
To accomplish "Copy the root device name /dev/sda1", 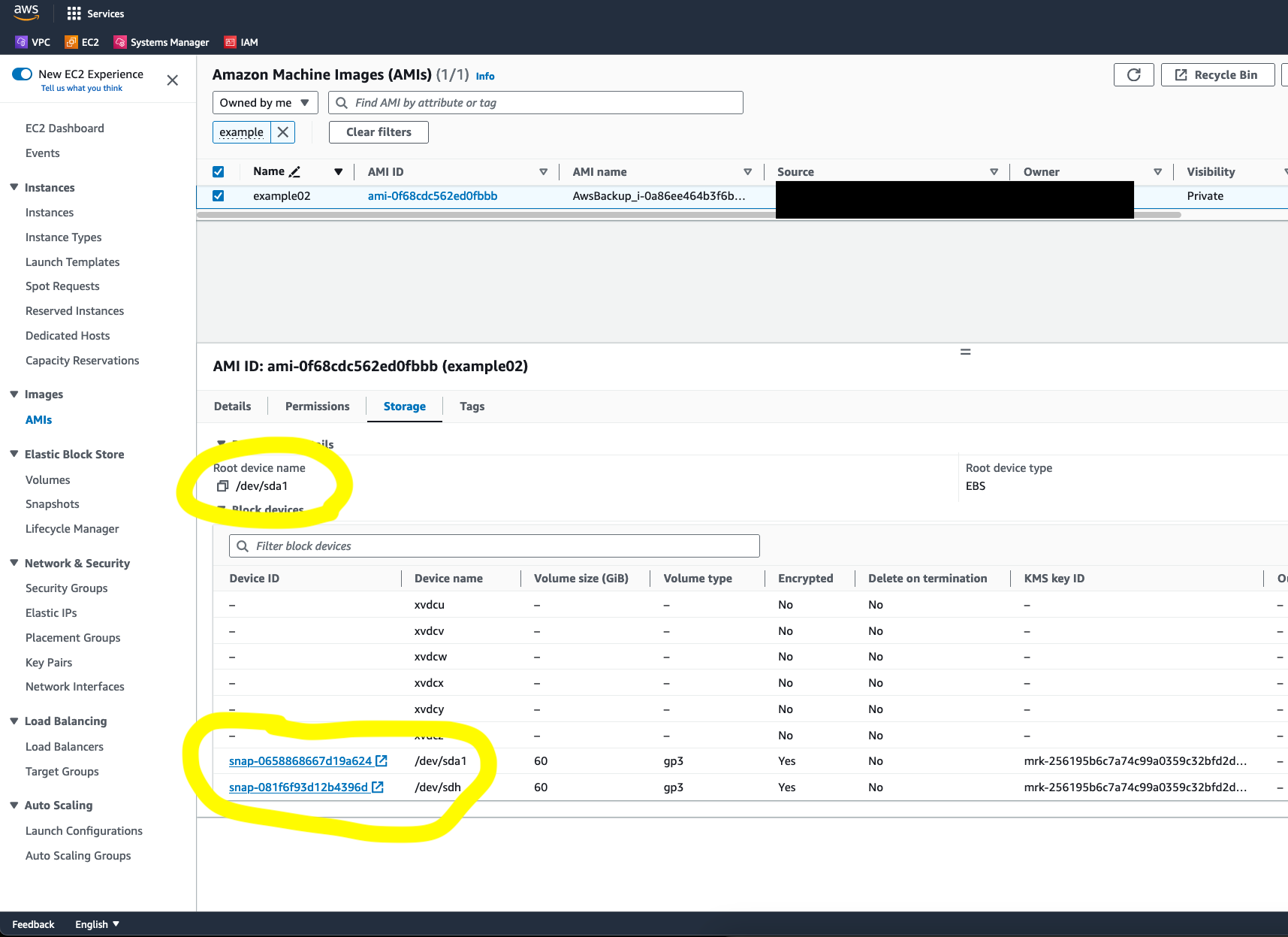I will pos(222,486).
